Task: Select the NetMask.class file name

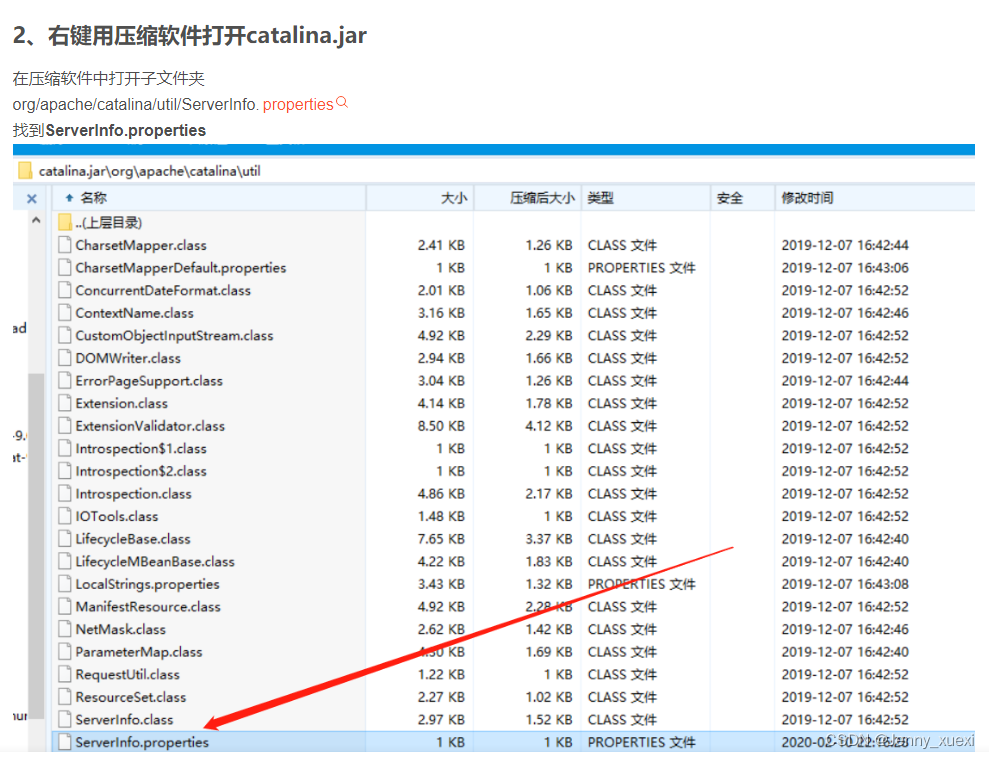Action: (120, 630)
